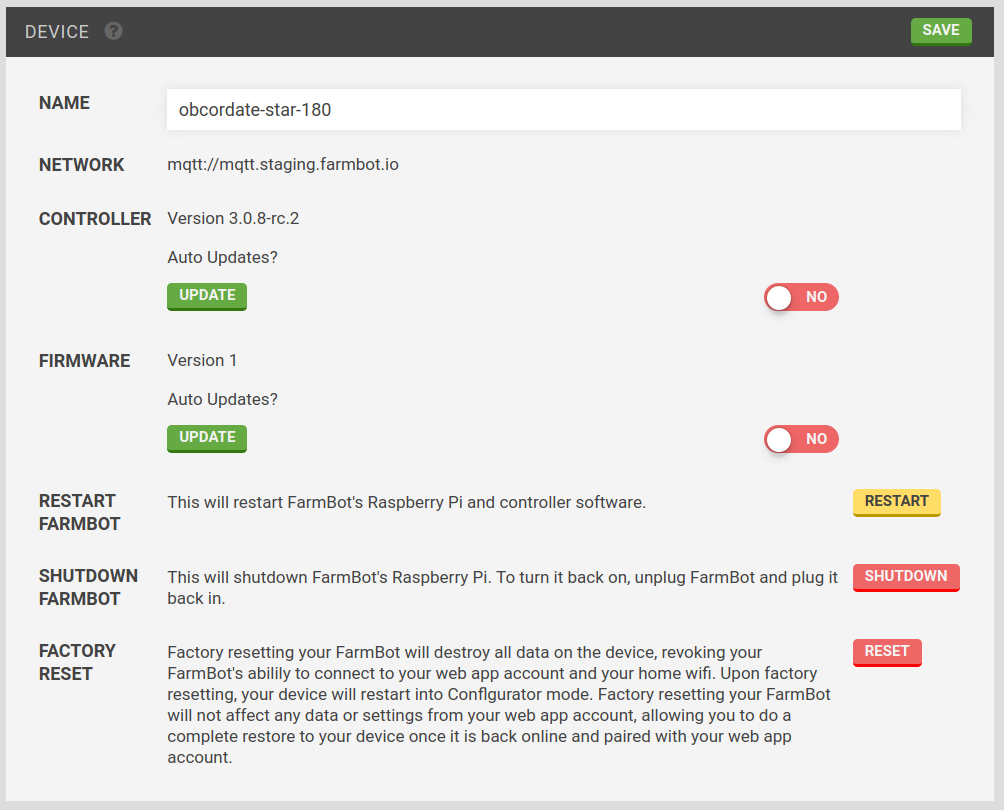Click the restart FarmBot description text

click(406, 502)
